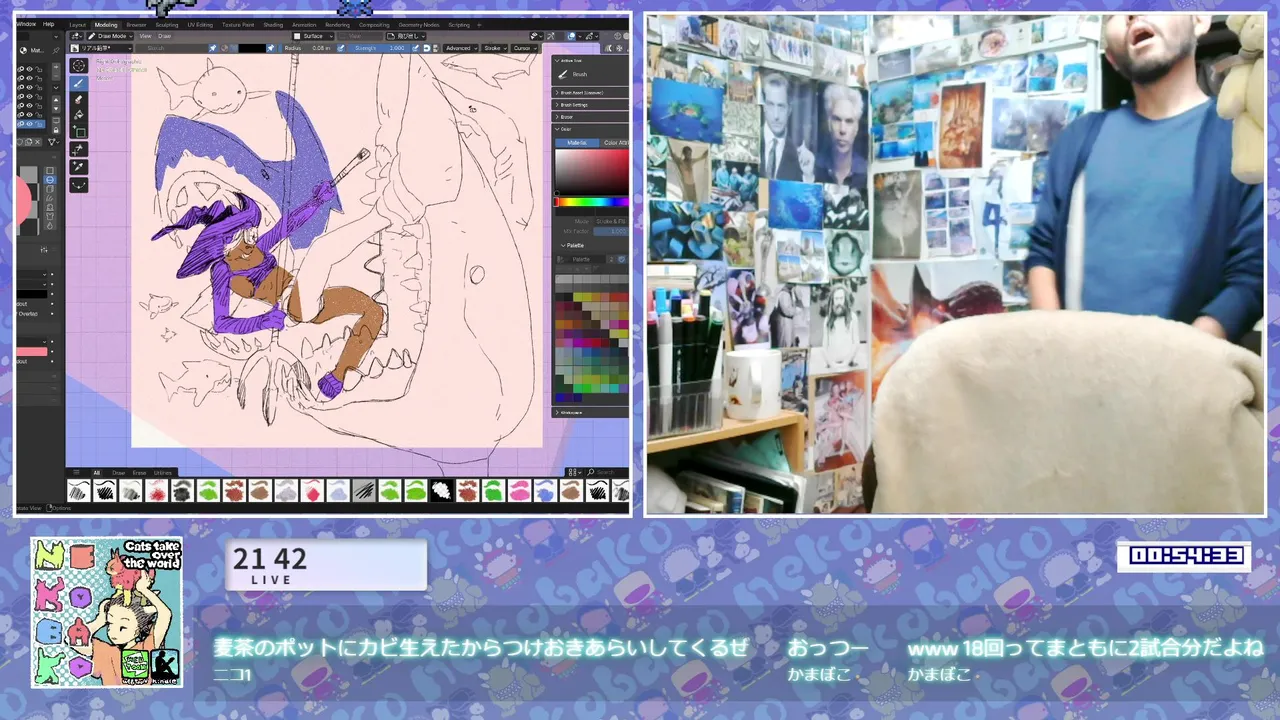Open the Help menu
Viewport: 1280px width, 720px height.
tap(48, 24)
